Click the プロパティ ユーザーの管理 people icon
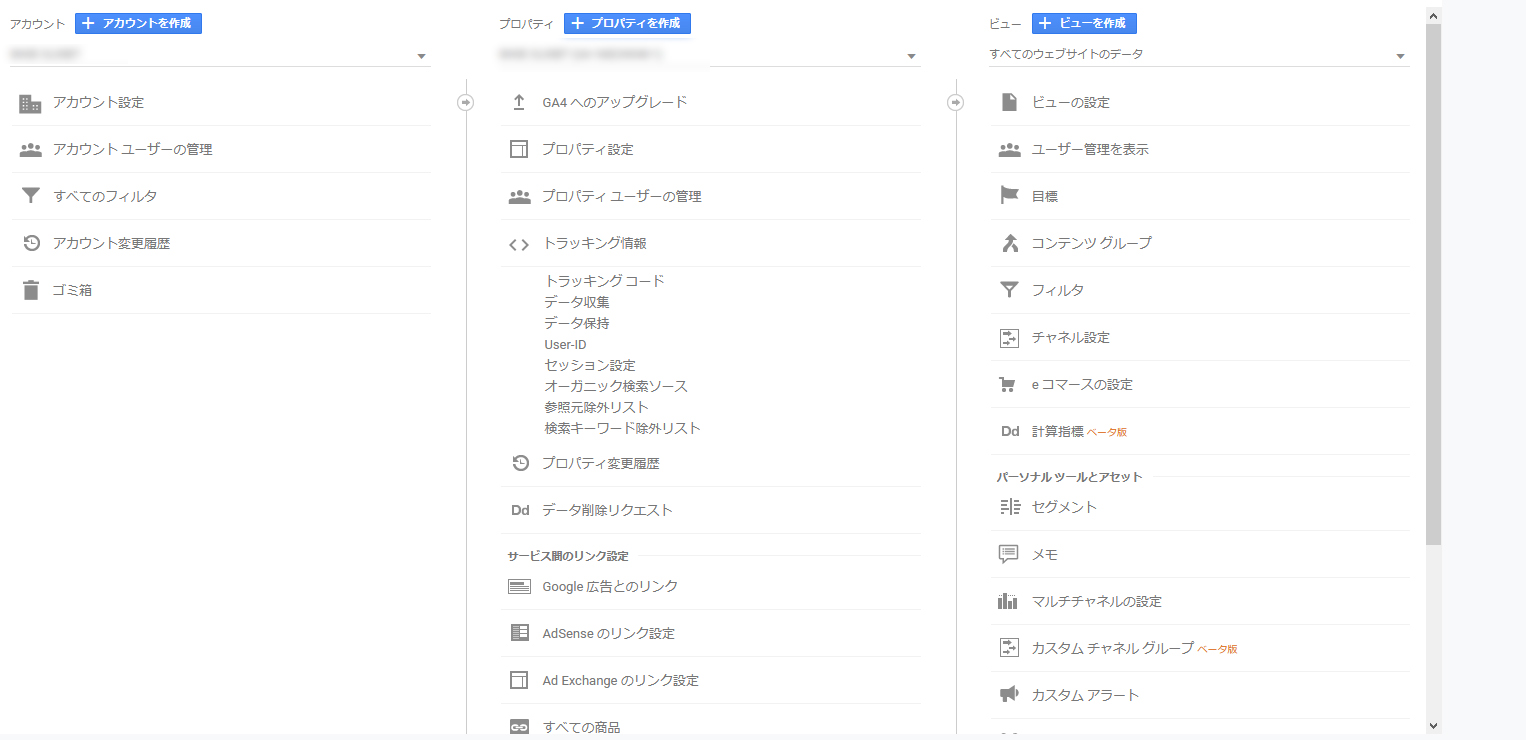1526x740 pixels. (519, 197)
